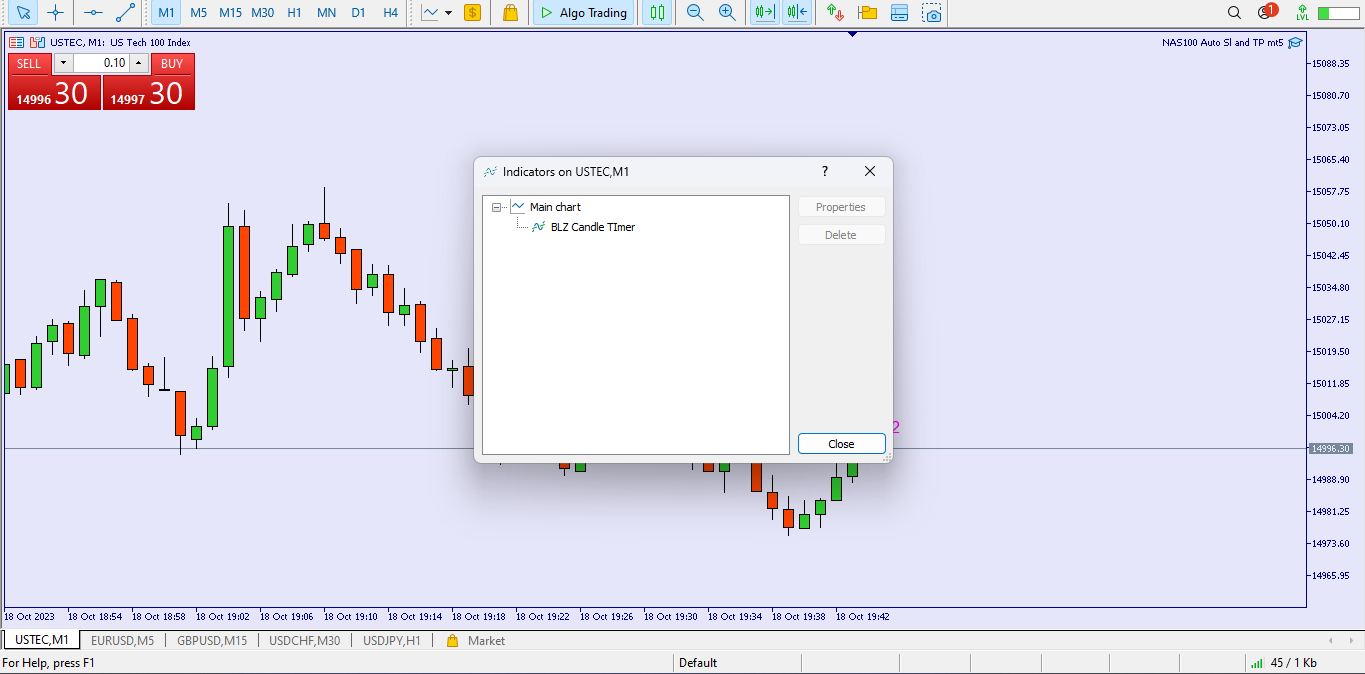Toggle Algo Trading on
This screenshot has width=1365, height=674.
[583, 13]
